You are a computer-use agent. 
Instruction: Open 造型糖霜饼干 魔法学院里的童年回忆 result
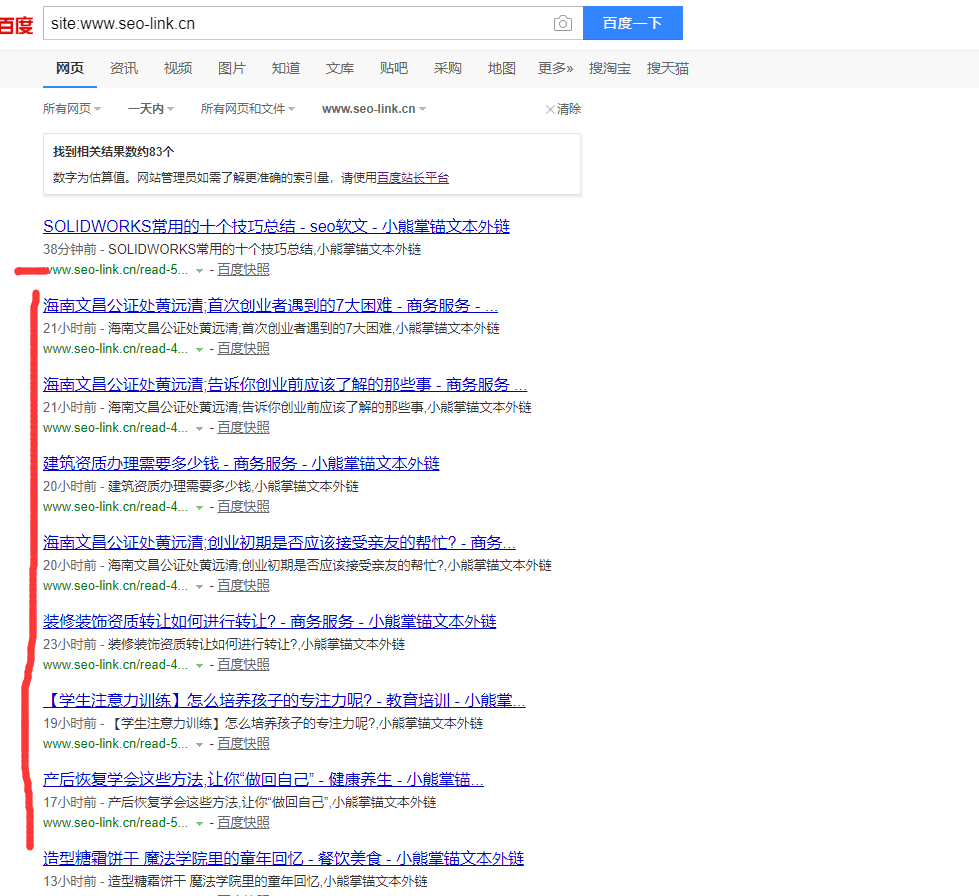(x=283, y=859)
